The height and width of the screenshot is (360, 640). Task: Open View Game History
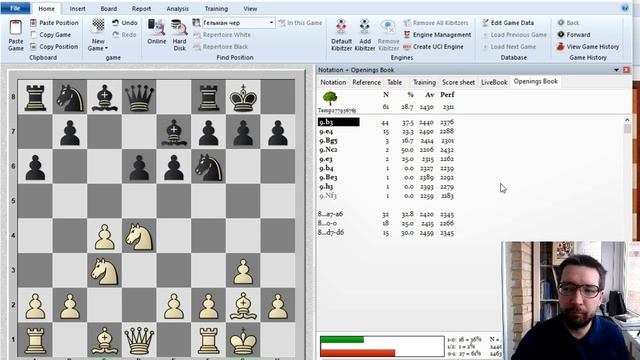tap(588, 47)
